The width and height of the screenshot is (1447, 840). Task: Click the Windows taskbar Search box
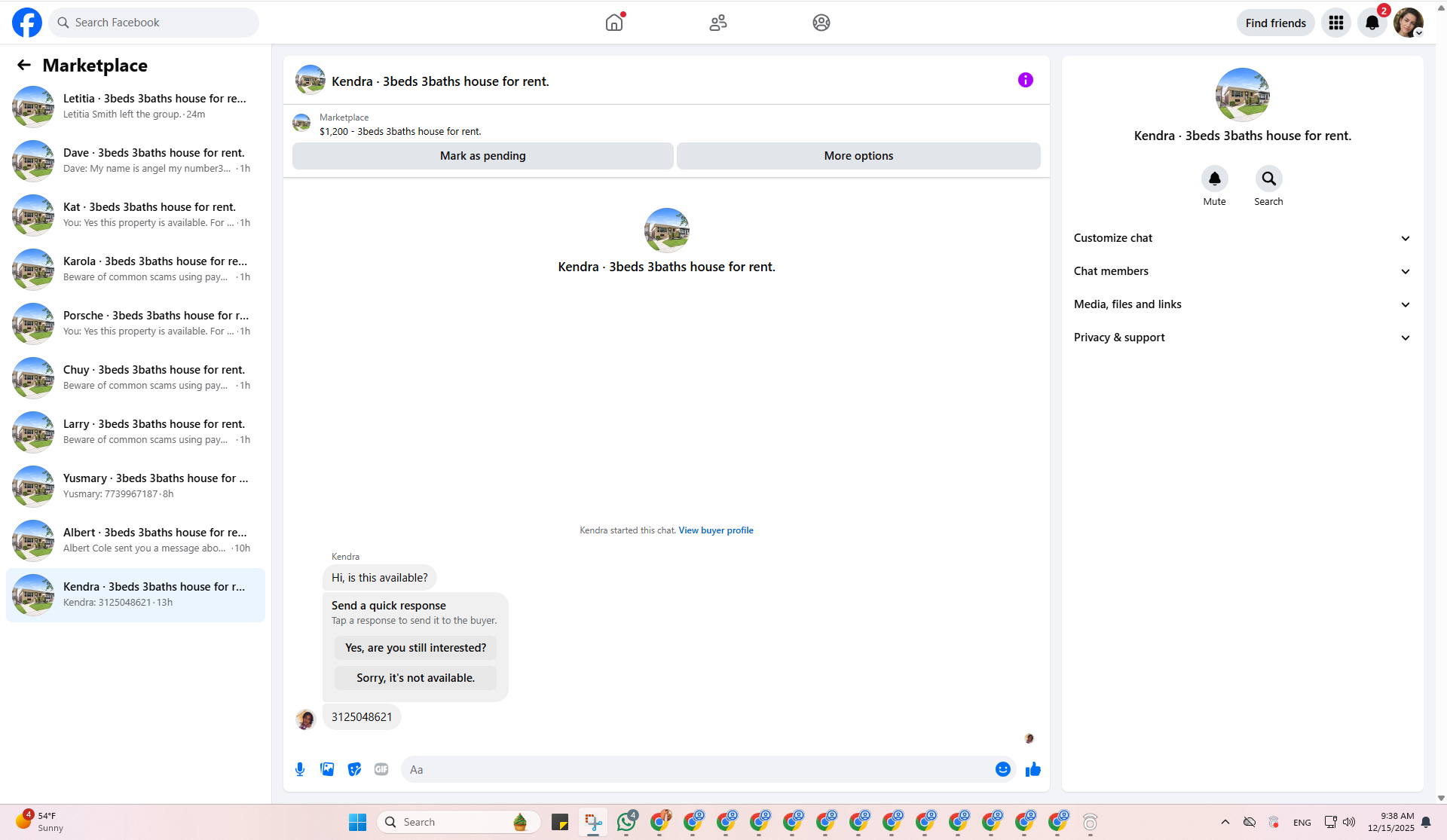[459, 822]
